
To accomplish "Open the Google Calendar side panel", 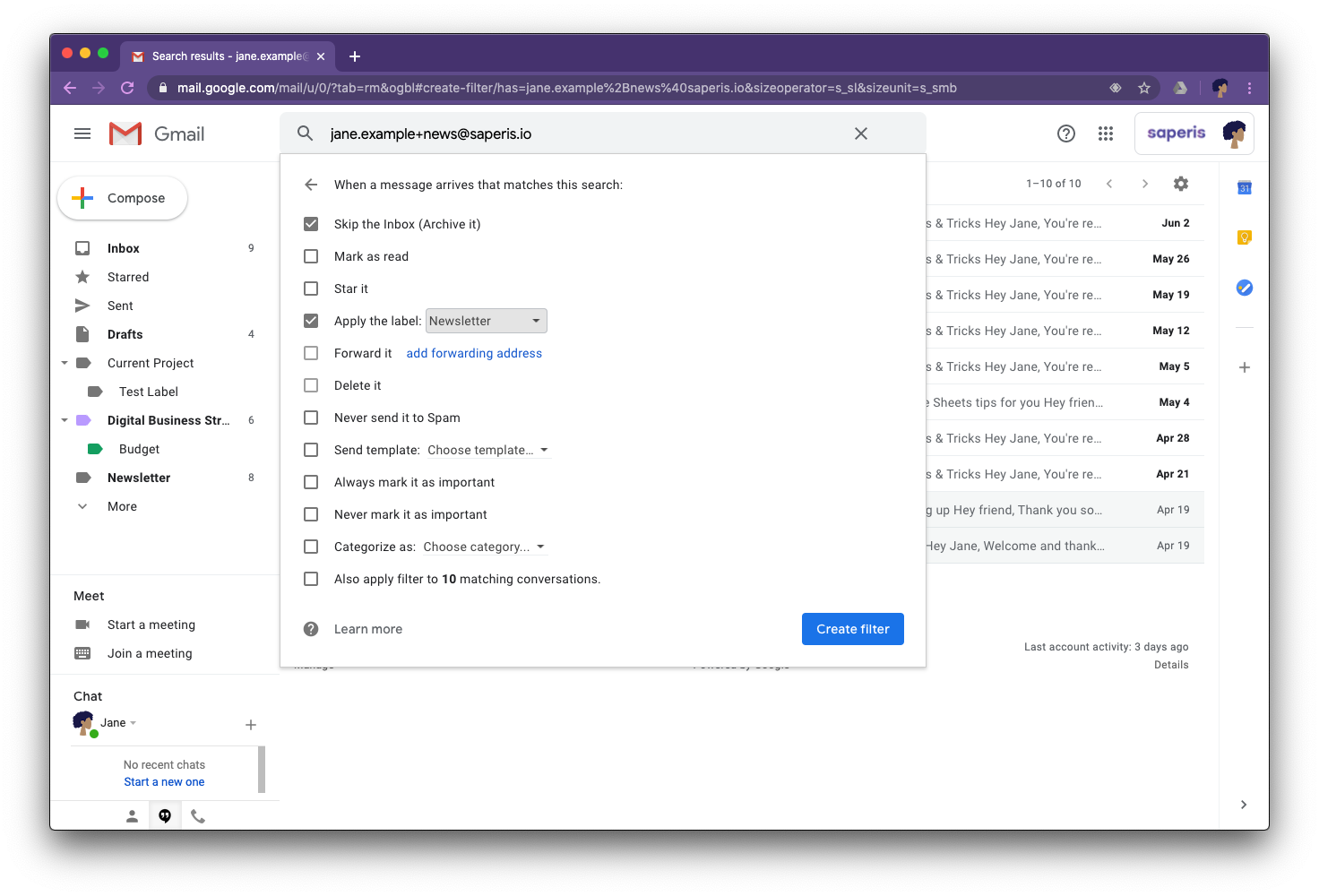I will (1245, 187).
